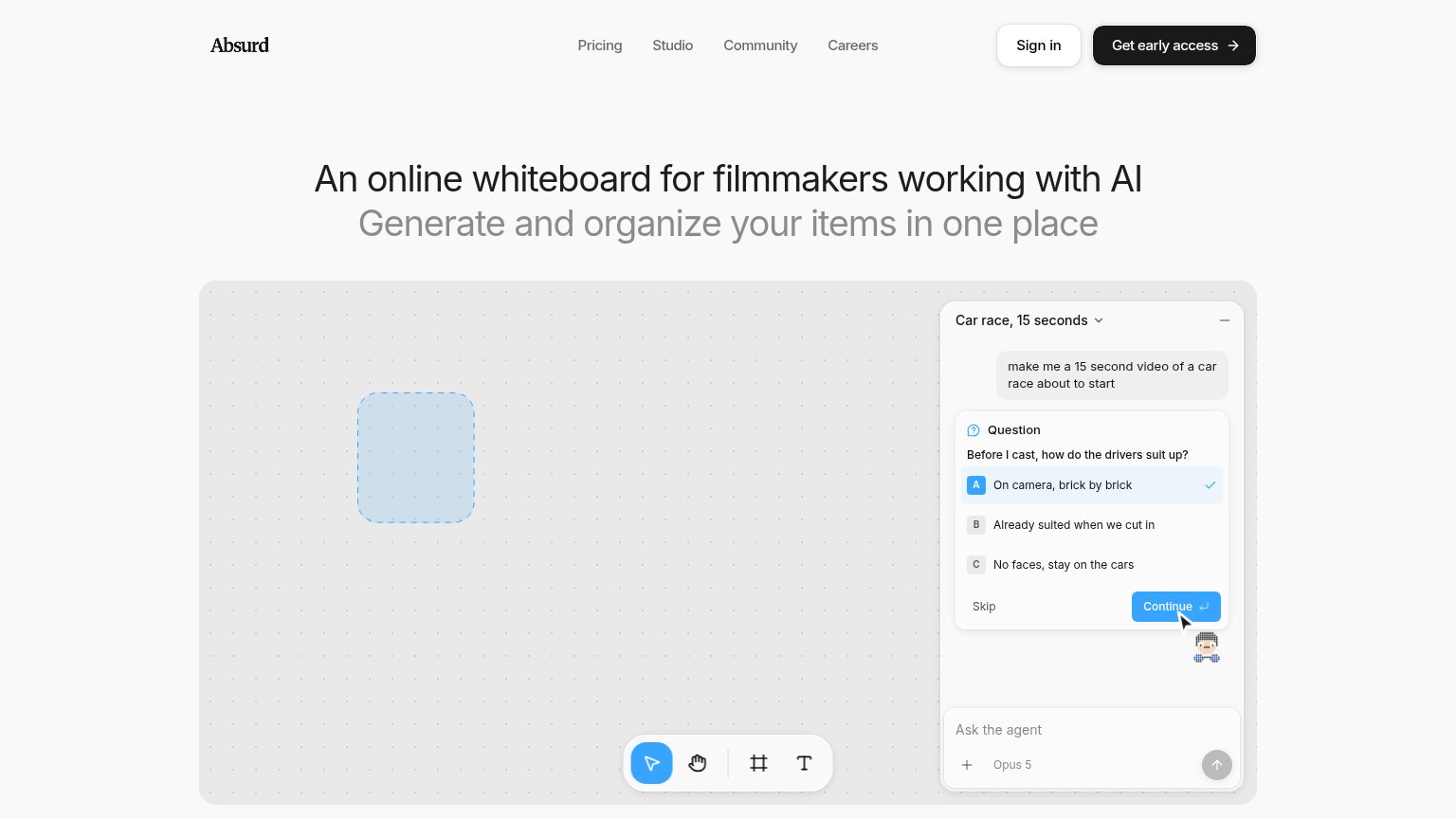This screenshot has width=1456, height=819.
Task: Go to the Studio page
Action: (x=673, y=45)
